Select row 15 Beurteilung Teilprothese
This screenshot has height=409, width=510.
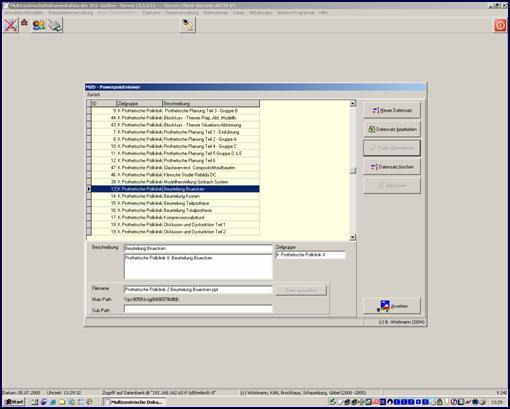pos(175,203)
